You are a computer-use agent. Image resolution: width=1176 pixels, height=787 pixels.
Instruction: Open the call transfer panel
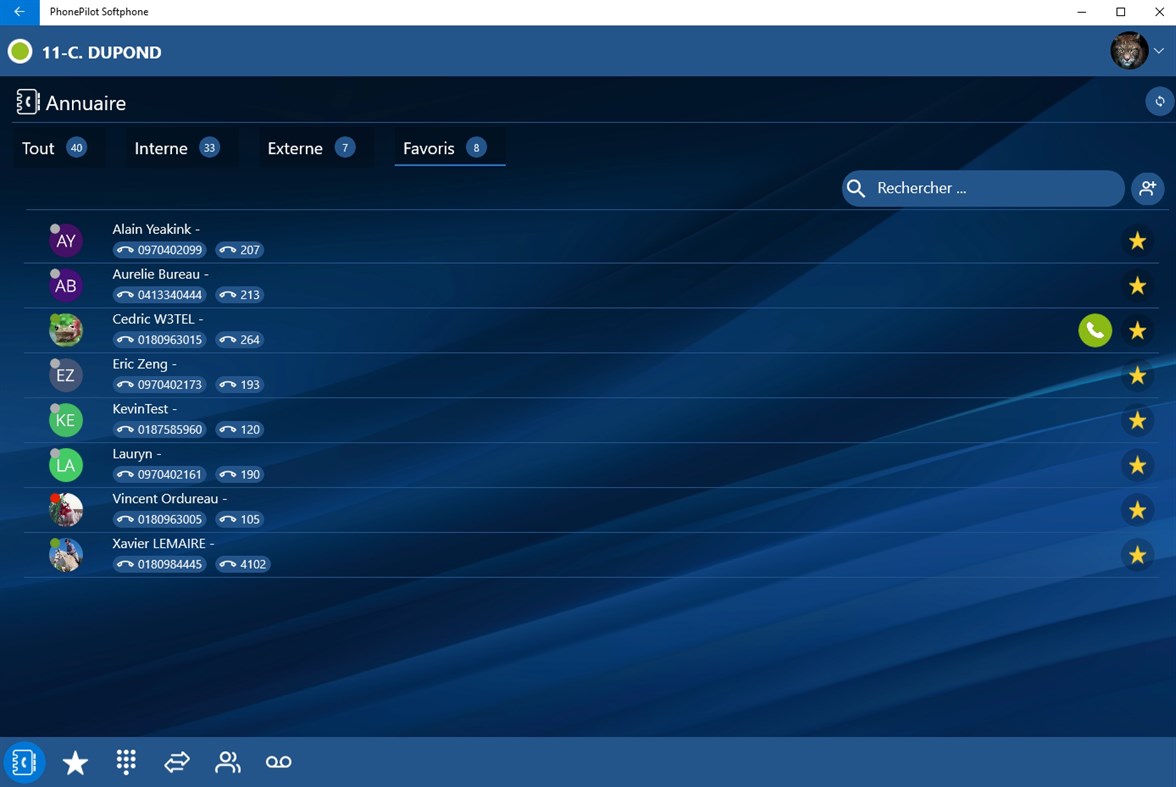(176, 762)
